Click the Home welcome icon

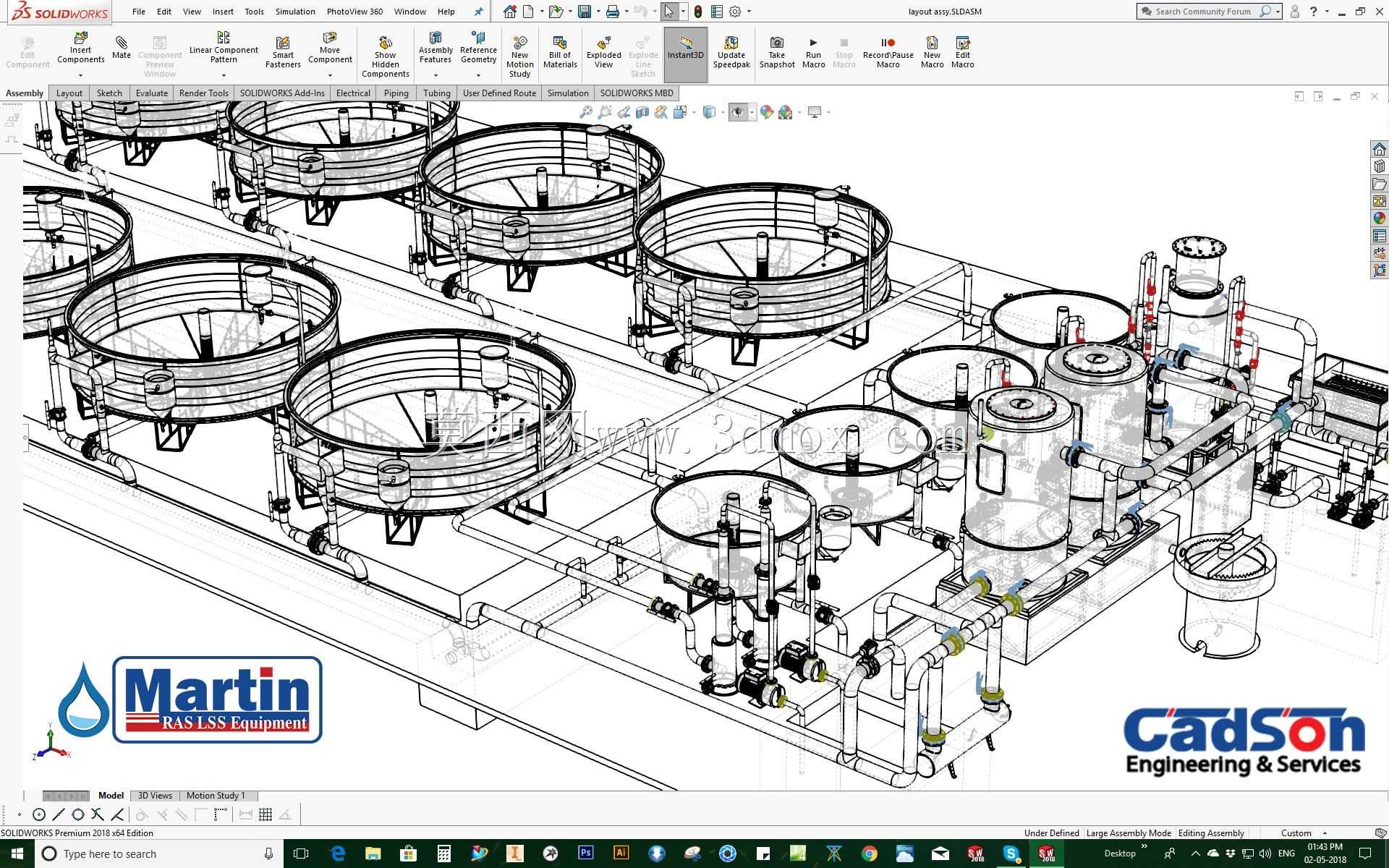510,12
